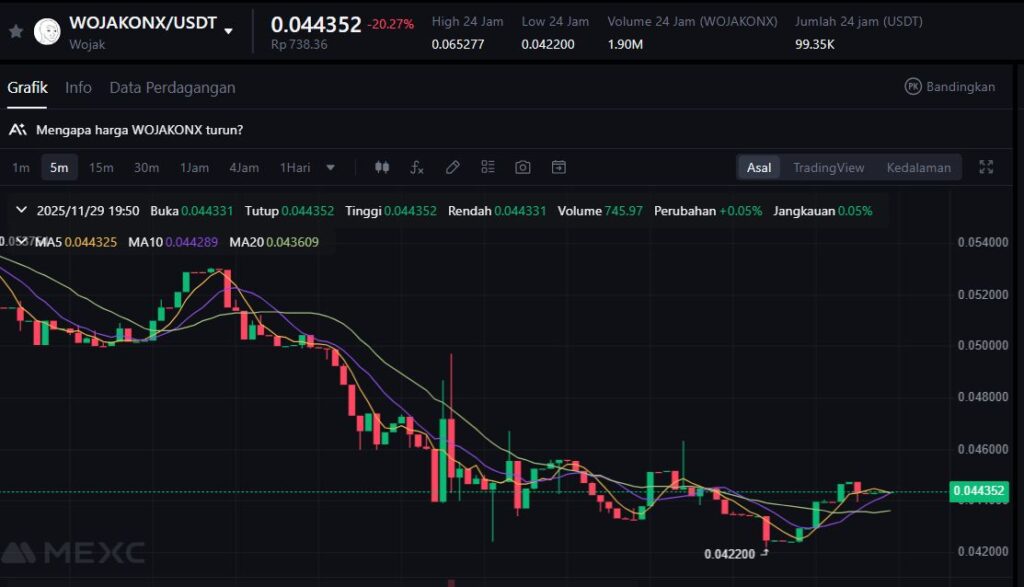Switch chart view to TradingView
Screen dimensions: 1024x587
[828, 167]
